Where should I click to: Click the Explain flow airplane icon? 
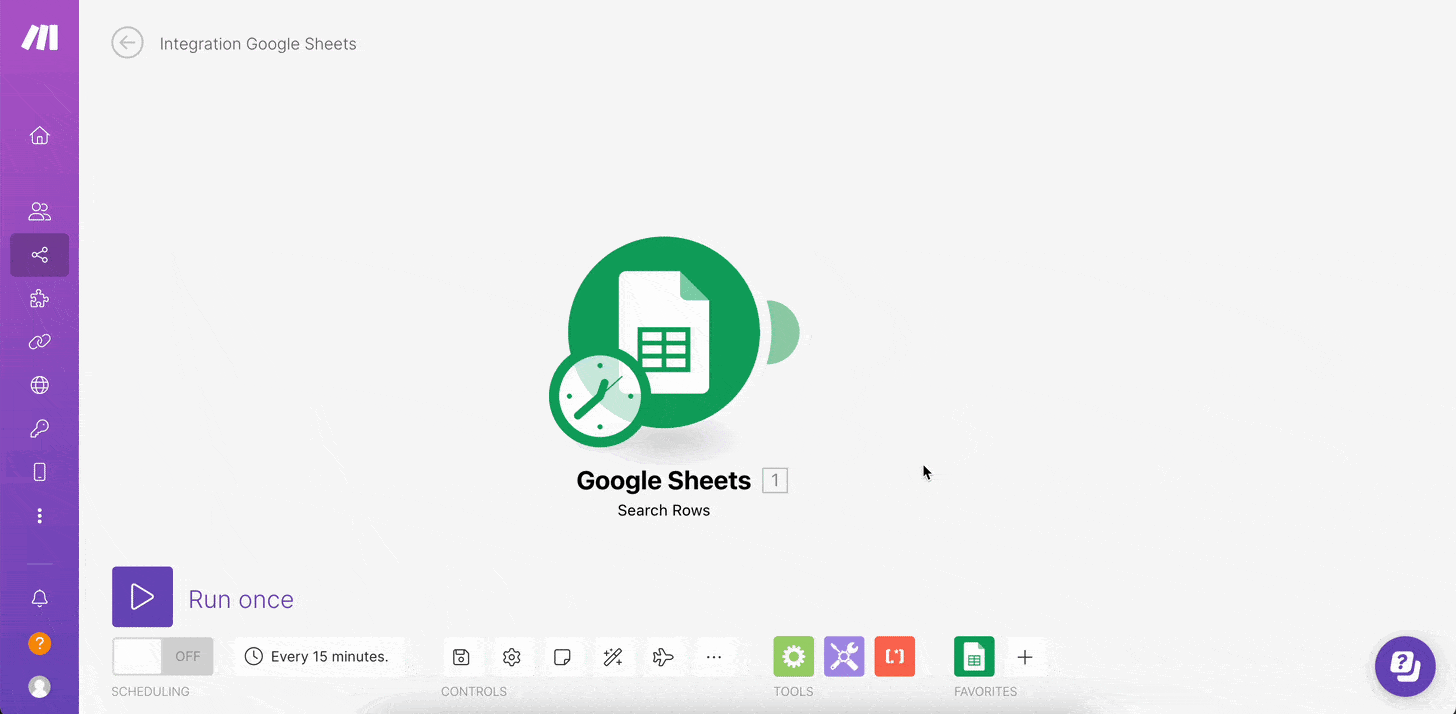coord(663,657)
